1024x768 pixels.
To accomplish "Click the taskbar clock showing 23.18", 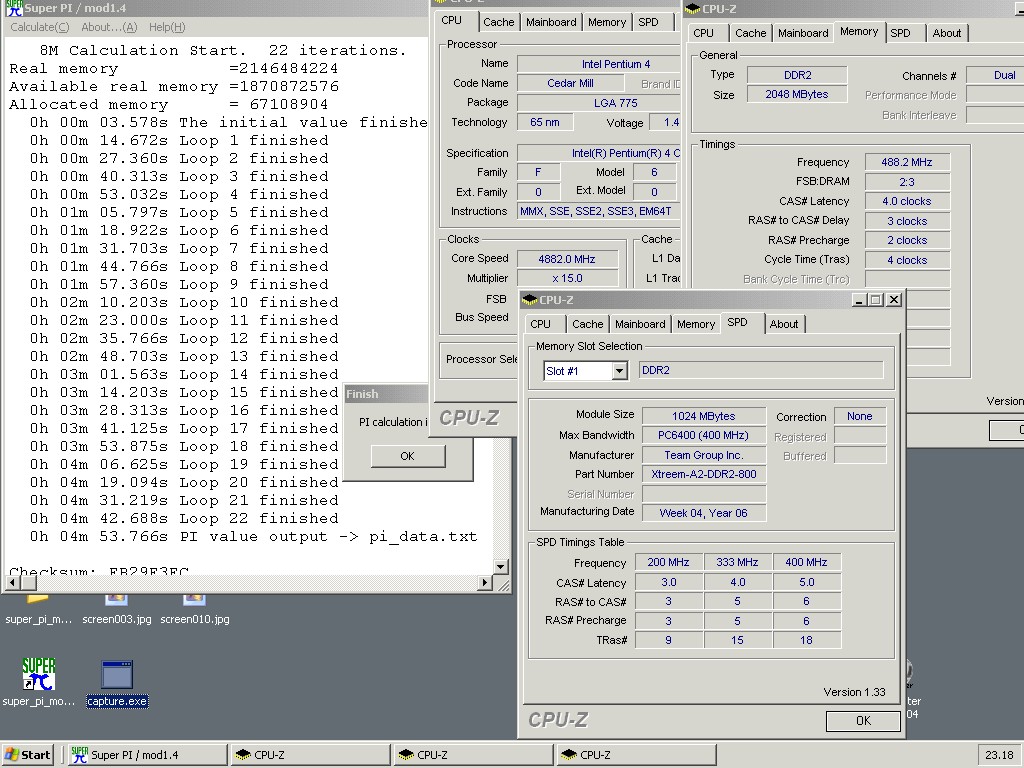I will 999,756.
